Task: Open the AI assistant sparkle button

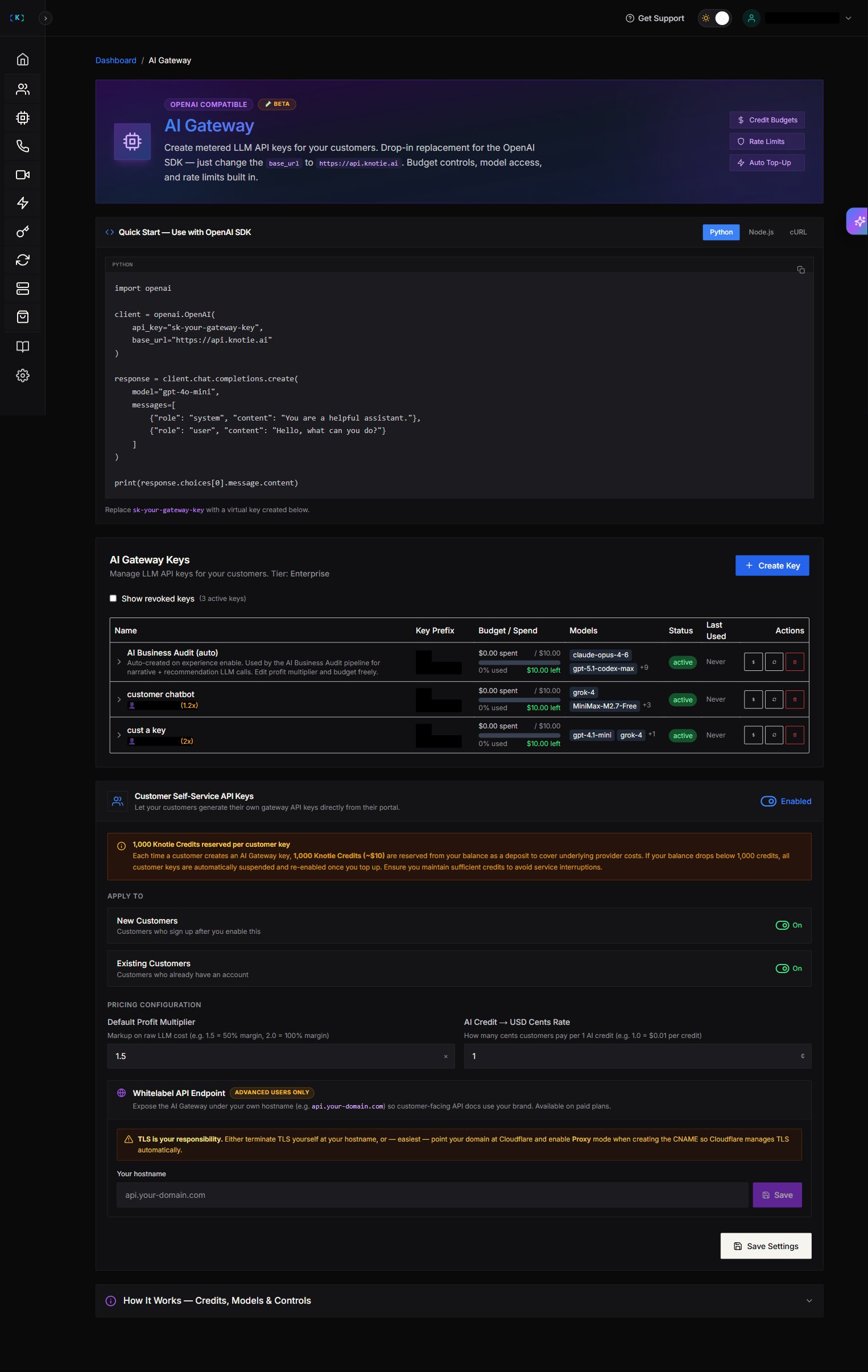Action: [x=859, y=221]
